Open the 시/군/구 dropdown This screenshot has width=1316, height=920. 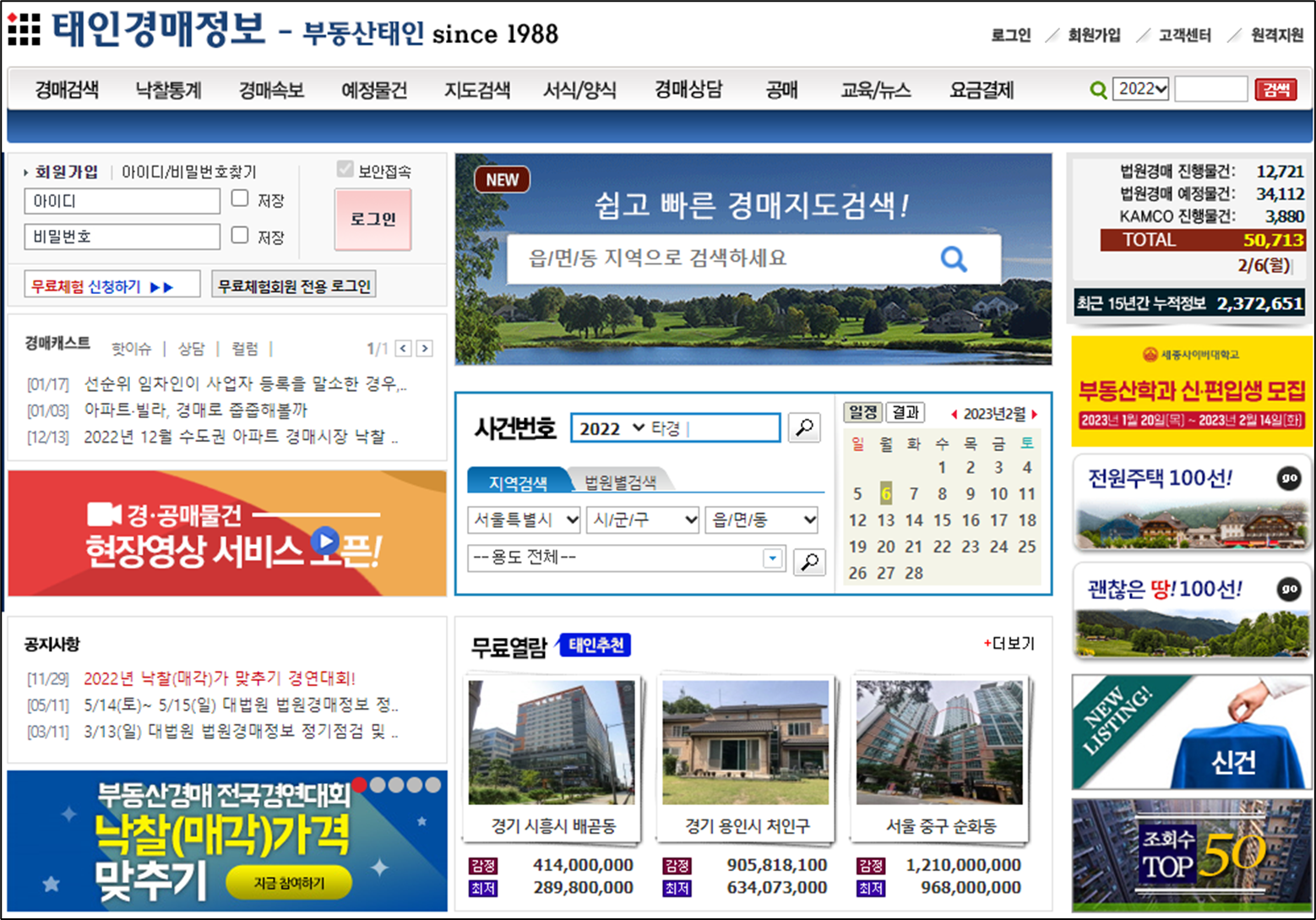point(643,520)
